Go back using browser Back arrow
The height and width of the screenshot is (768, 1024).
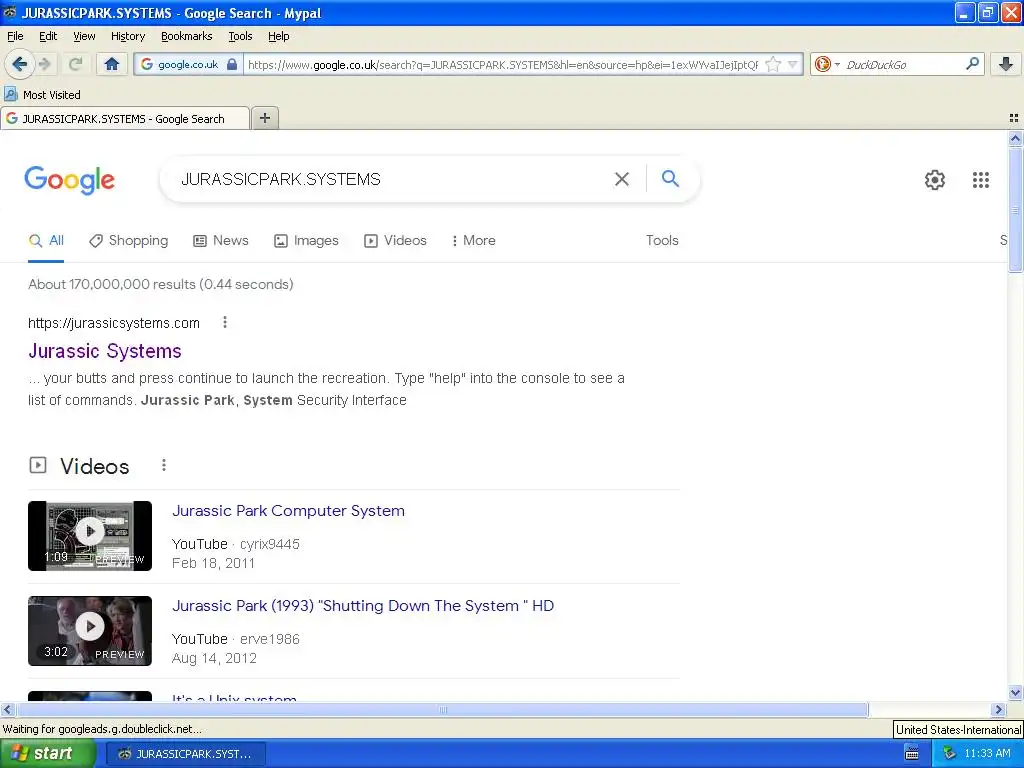coord(19,64)
